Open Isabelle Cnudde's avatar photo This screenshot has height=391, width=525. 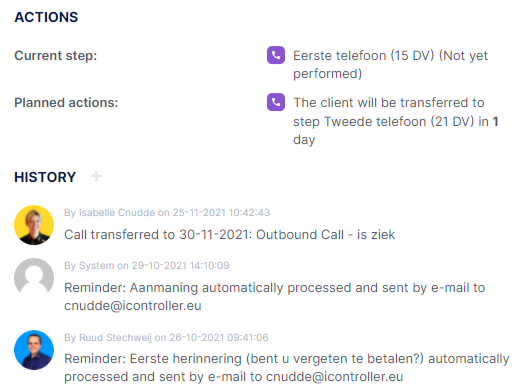point(34,225)
